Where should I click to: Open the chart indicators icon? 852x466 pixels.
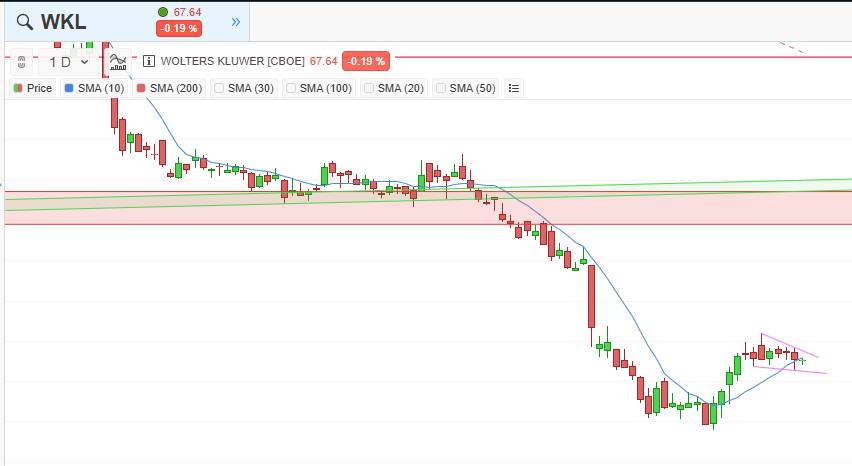pos(118,62)
